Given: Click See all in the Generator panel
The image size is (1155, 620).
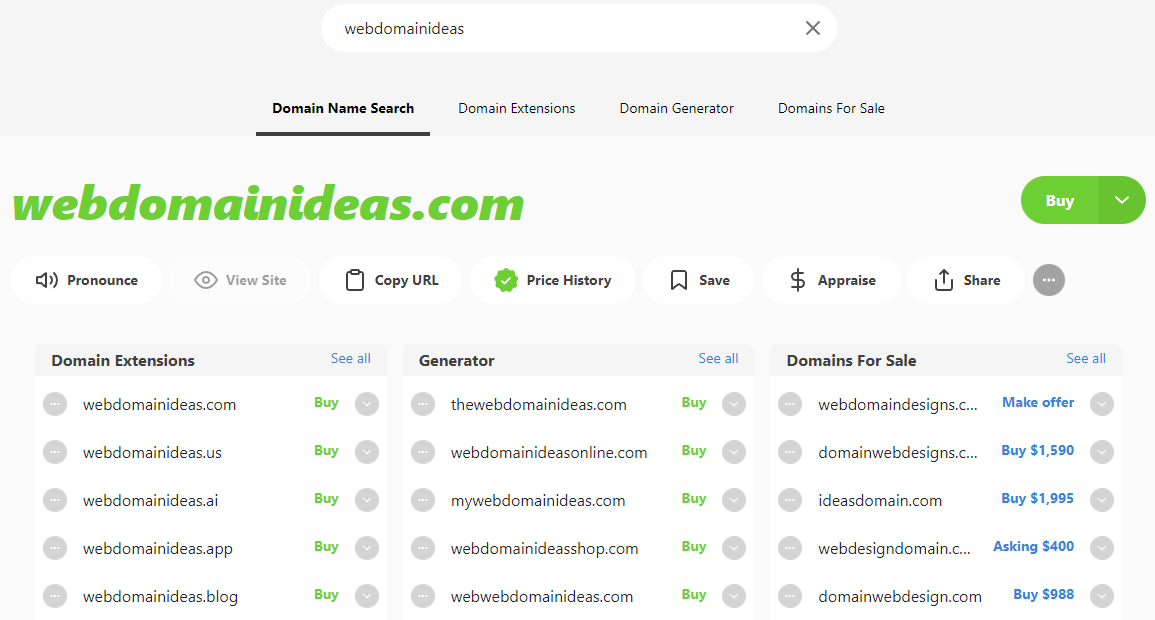Looking at the screenshot, I should tap(718, 359).
